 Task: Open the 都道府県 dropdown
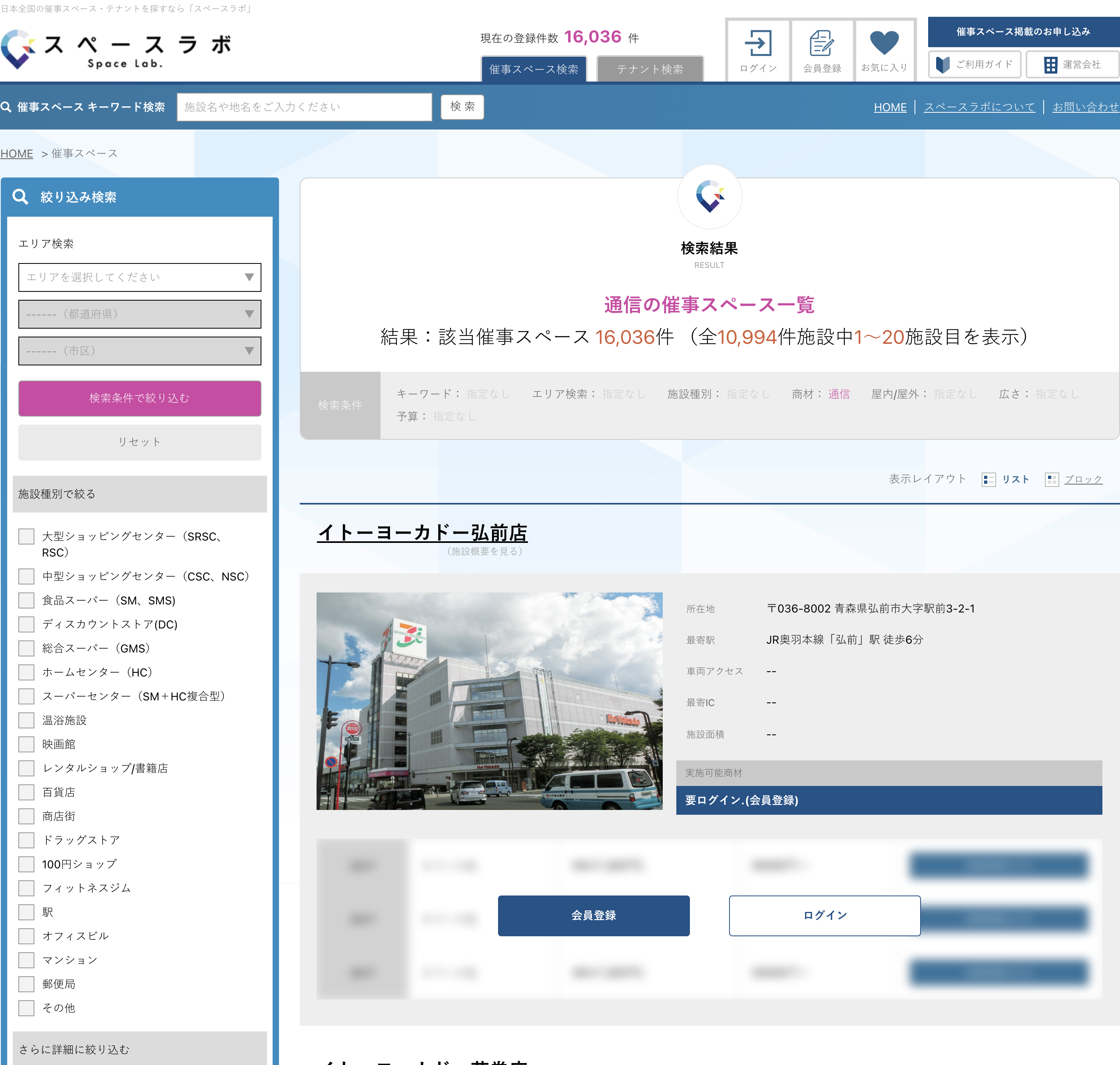click(x=140, y=314)
